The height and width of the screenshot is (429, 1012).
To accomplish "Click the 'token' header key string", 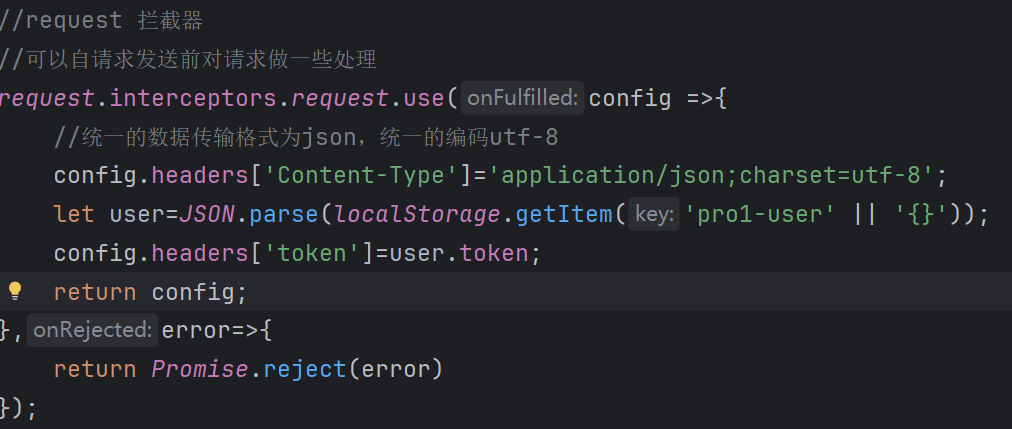I will click(312, 253).
